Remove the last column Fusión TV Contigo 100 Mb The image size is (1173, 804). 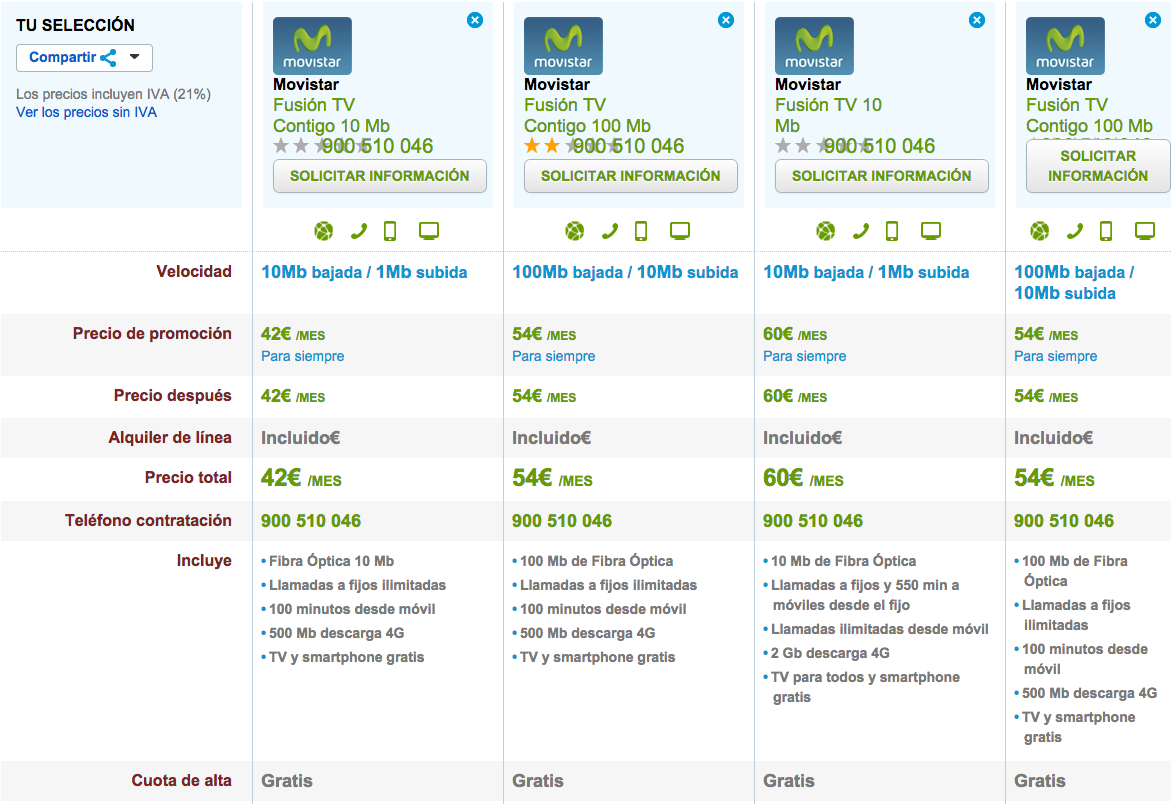(1153, 20)
